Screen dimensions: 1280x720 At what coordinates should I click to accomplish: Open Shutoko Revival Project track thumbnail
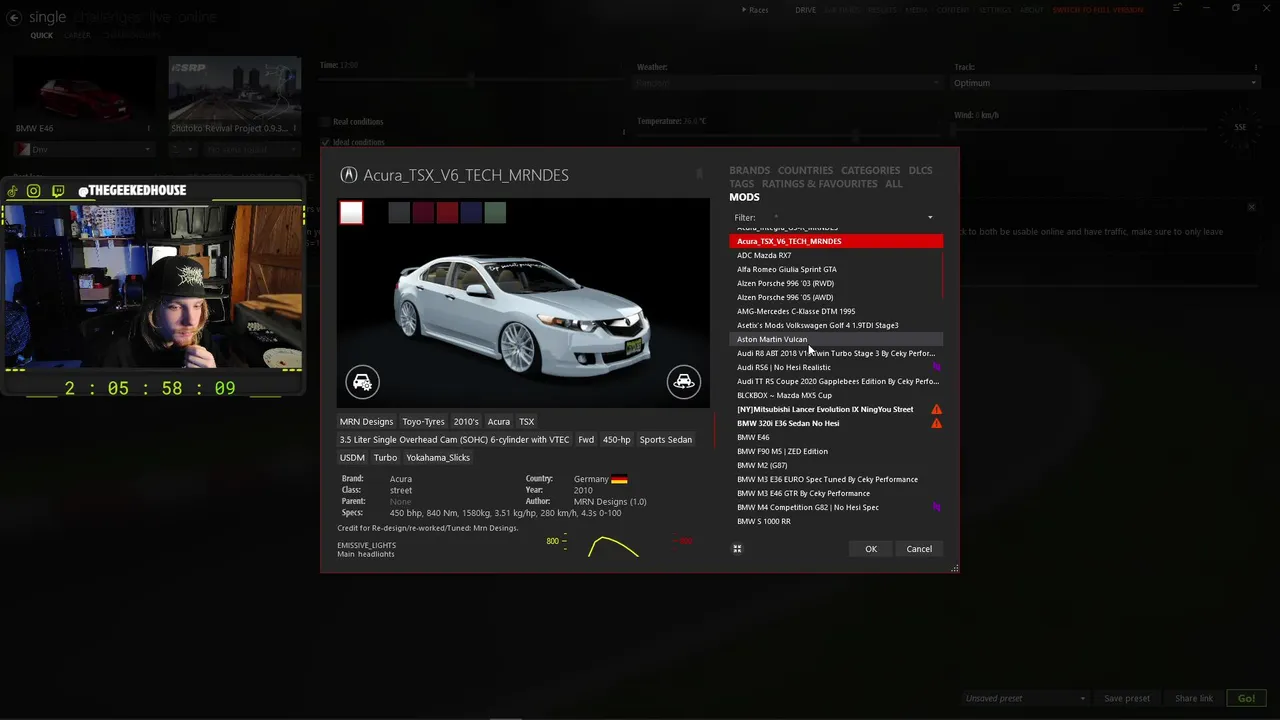[x=235, y=94]
